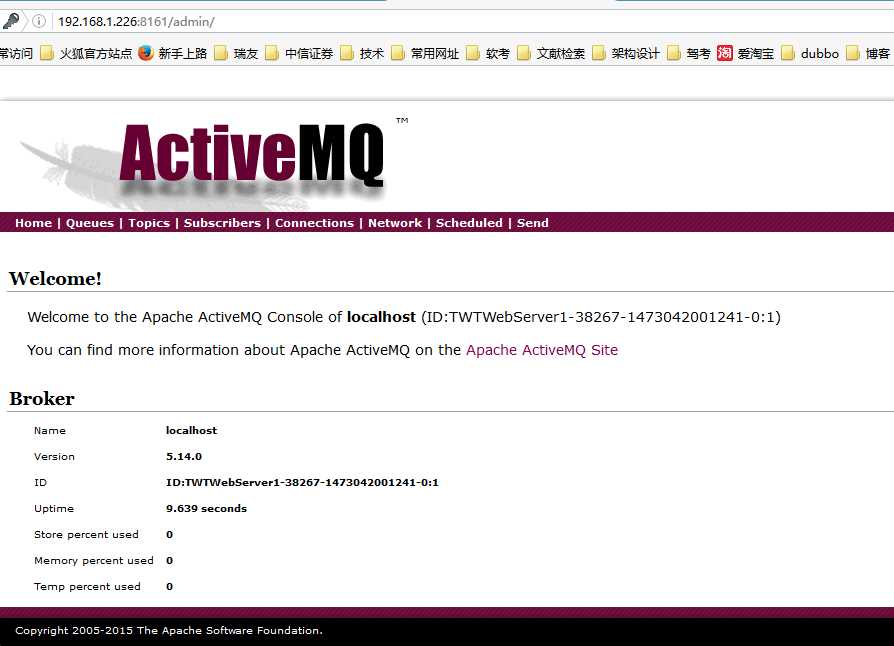The width and height of the screenshot is (894, 646).
Task: Open the Topics page
Action: pos(149,223)
